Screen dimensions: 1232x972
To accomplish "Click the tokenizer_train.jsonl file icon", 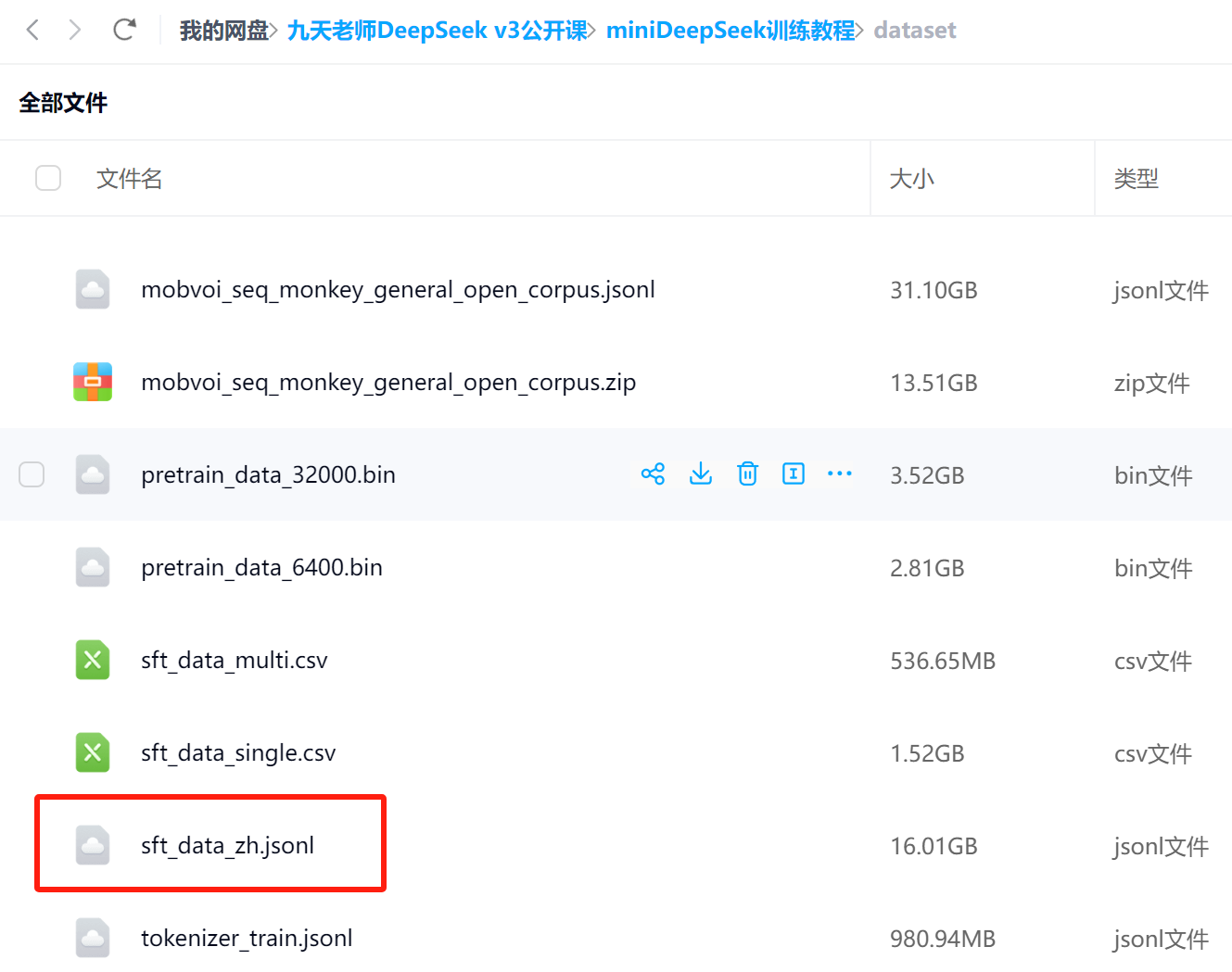I will click(x=93, y=938).
